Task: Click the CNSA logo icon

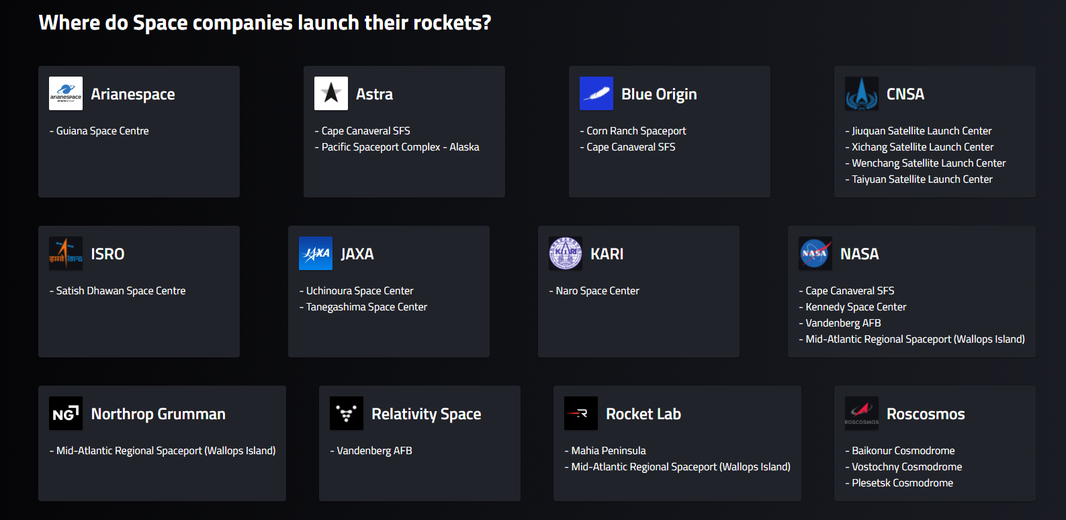Action: point(861,93)
